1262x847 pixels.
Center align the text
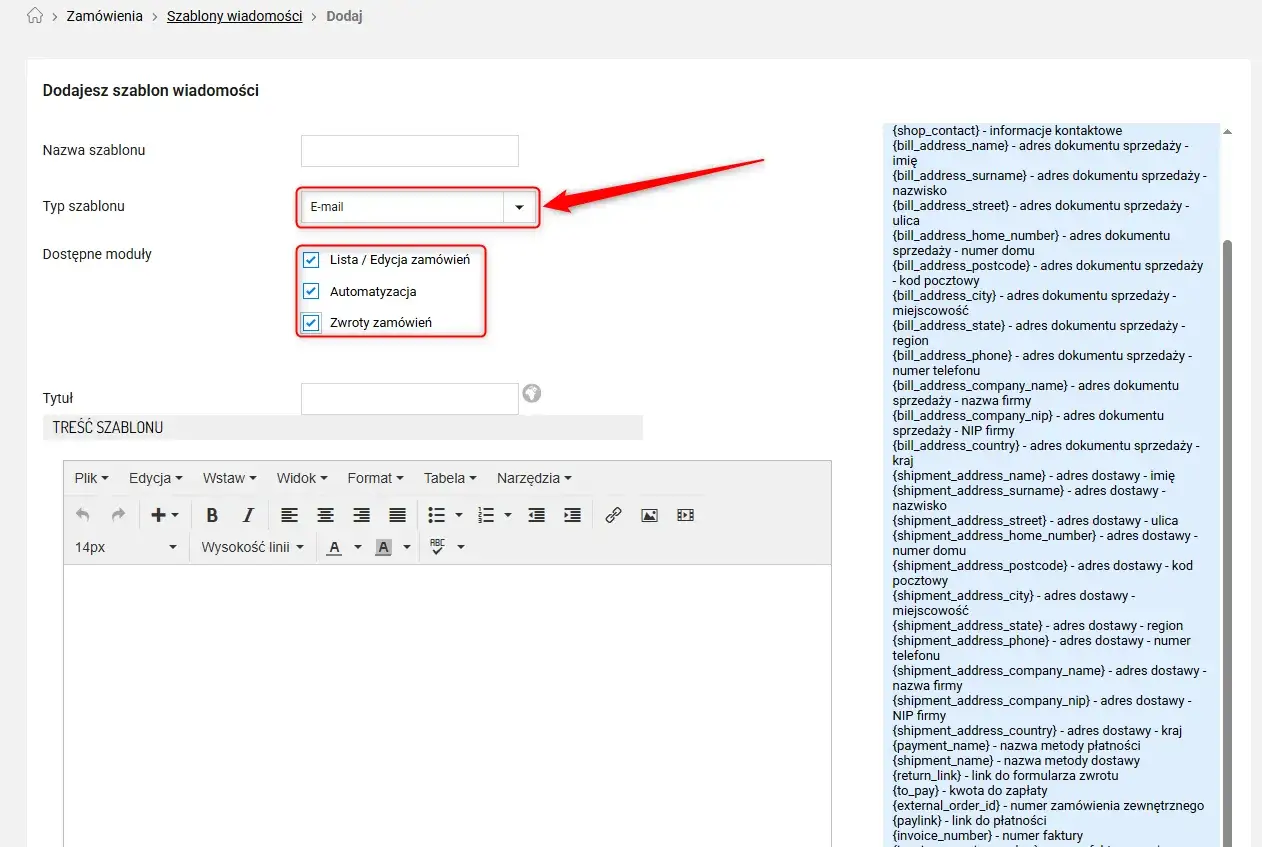[x=325, y=515]
